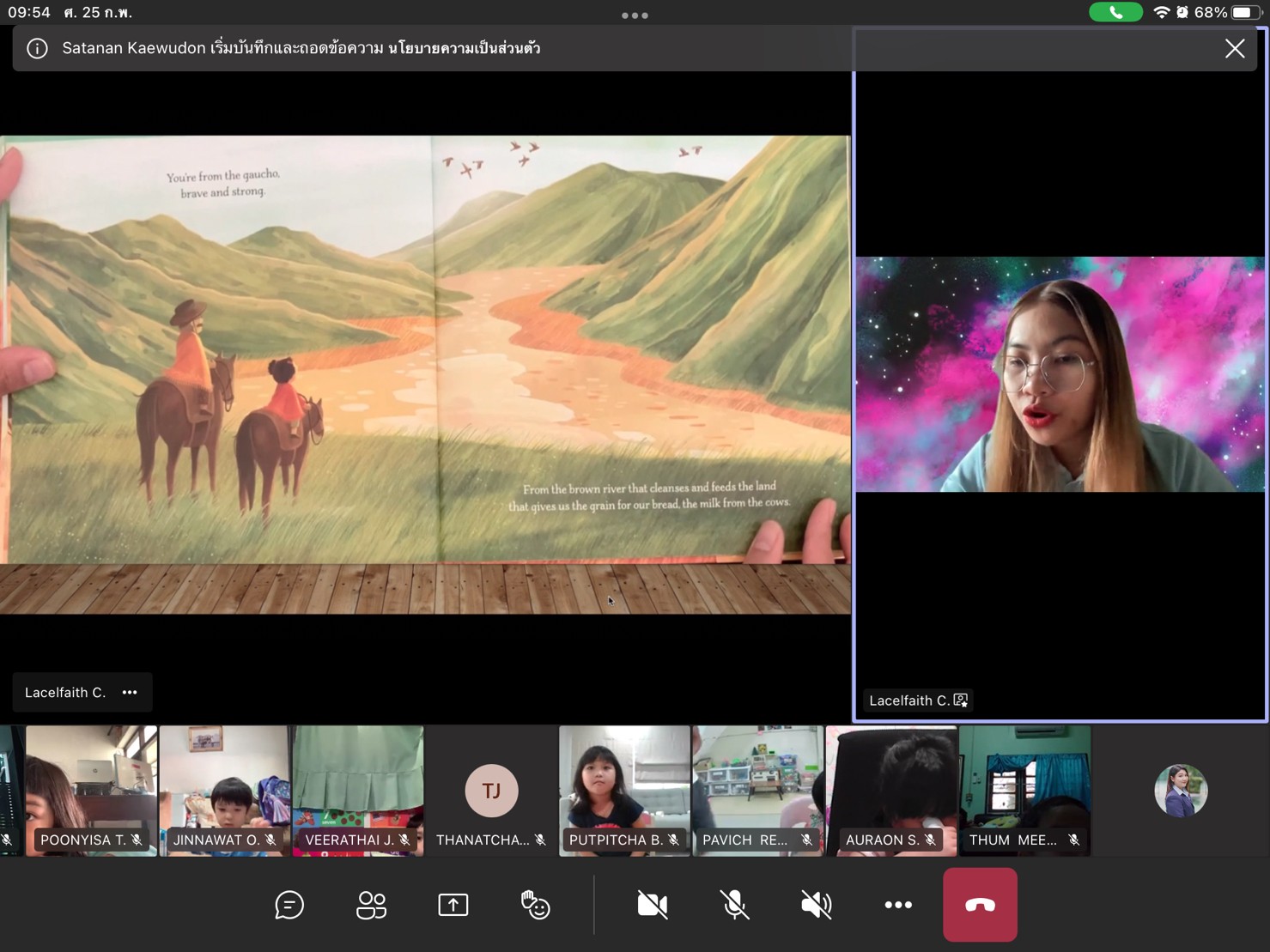Tap the share content icon
The image size is (1270, 952).
coord(453,905)
